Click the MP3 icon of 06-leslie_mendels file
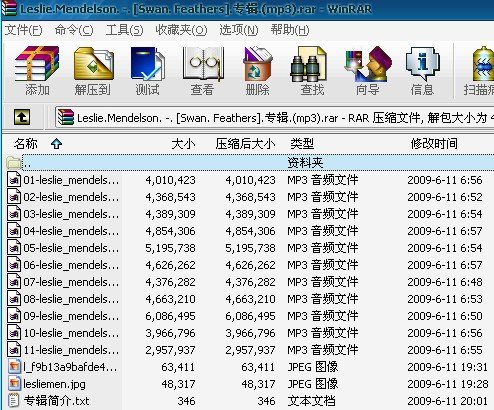 point(14,265)
